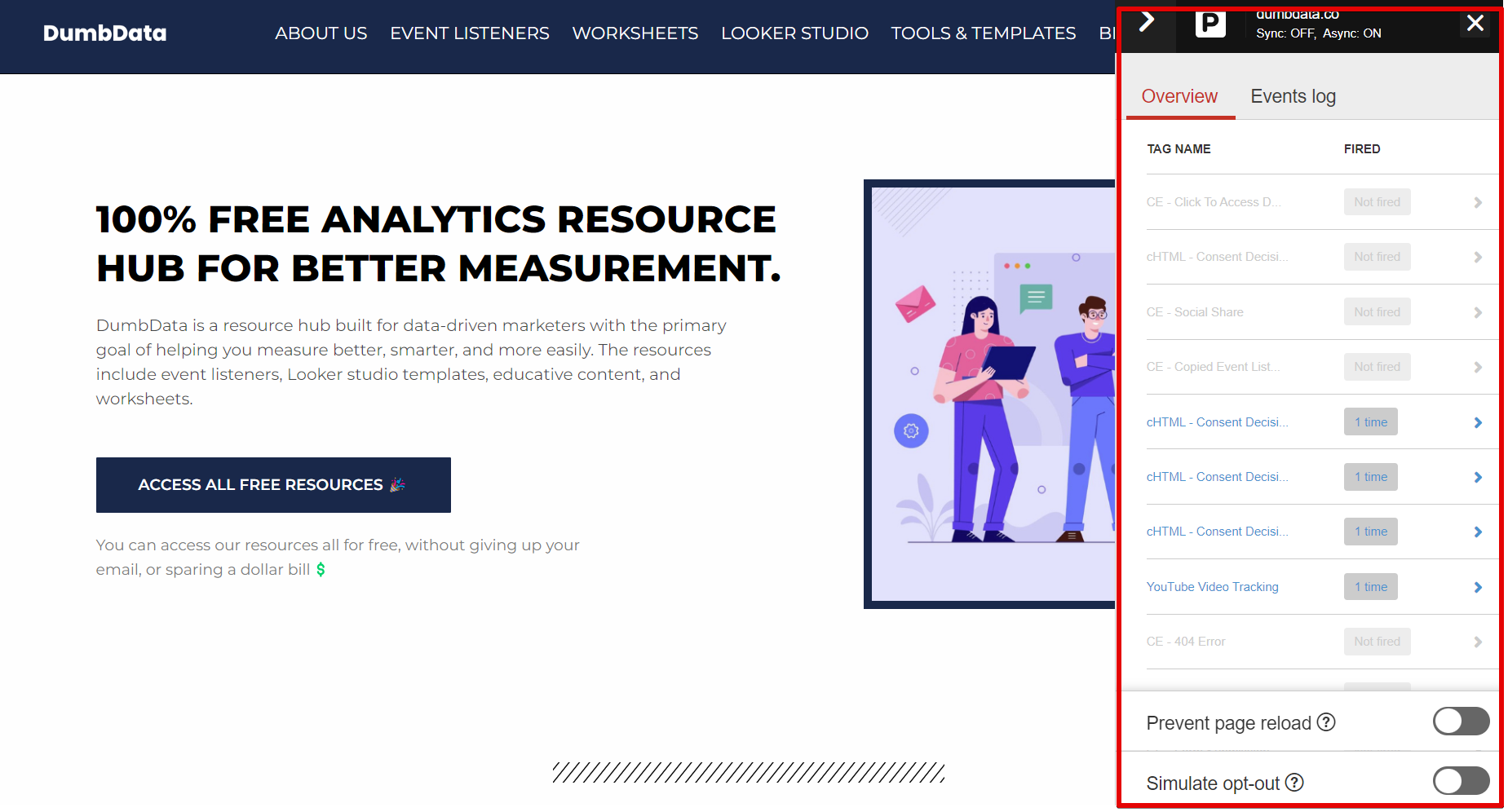The width and height of the screenshot is (1508, 812).
Task: Click help icon beside Simulate opt-out
Action: [1294, 783]
